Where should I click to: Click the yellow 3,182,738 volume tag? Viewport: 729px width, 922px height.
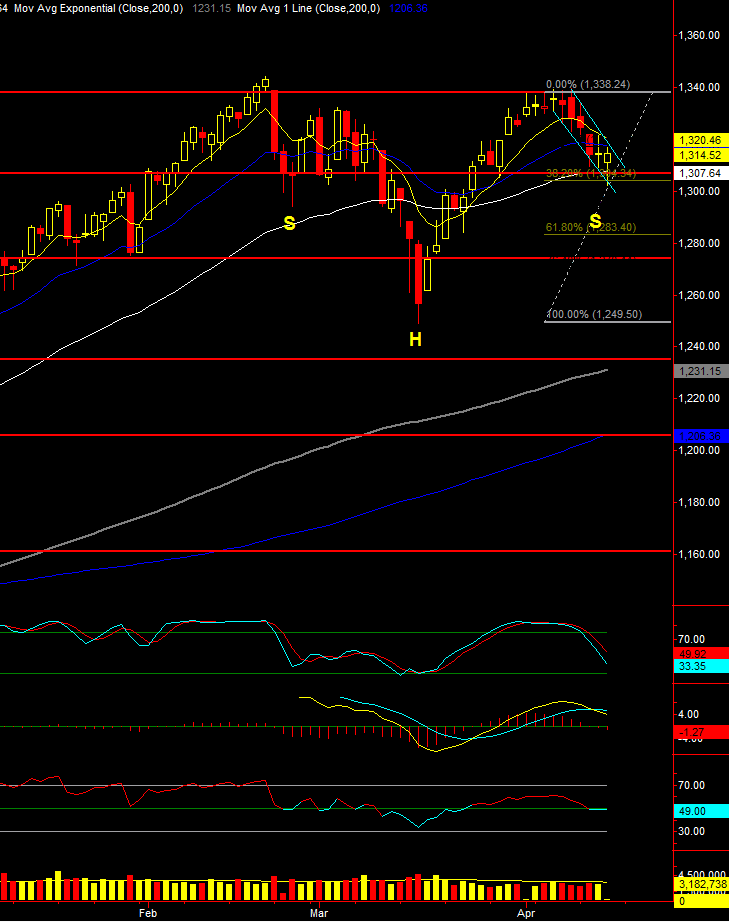tap(699, 886)
